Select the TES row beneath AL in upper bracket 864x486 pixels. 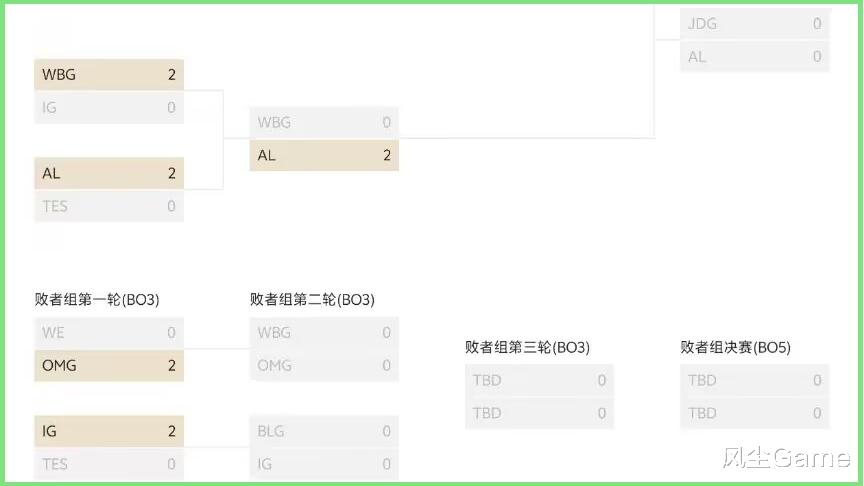pyautogui.click(x=109, y=206)
